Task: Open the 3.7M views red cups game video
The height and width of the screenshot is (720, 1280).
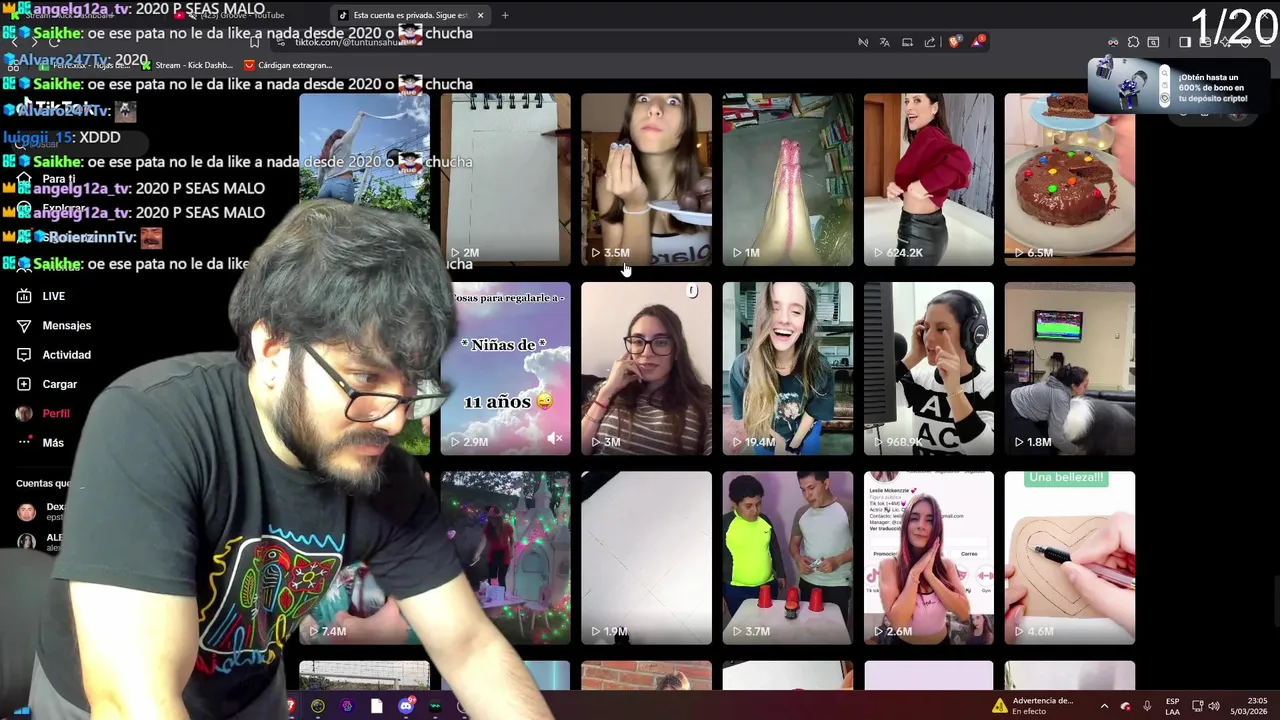Action: click(x=788, y=557)
